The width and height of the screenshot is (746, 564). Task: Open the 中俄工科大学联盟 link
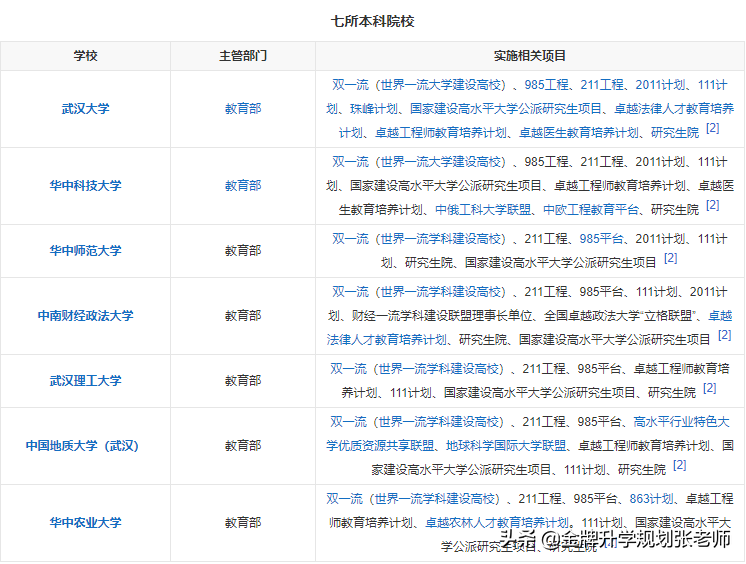coord(483,209)
